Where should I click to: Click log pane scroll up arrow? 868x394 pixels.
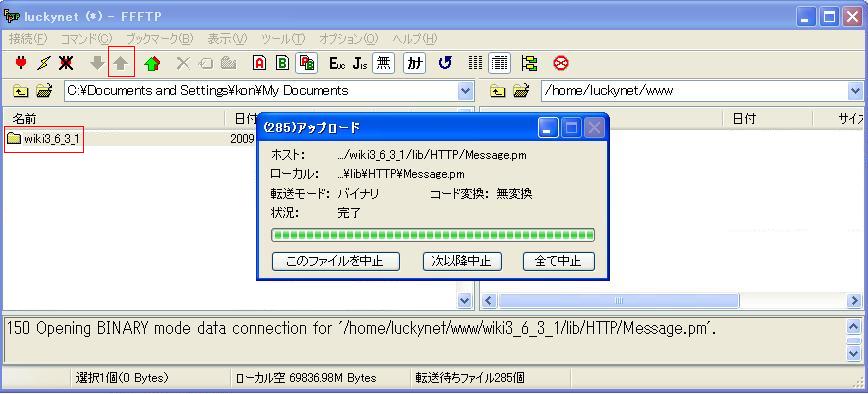pos(854,326)
